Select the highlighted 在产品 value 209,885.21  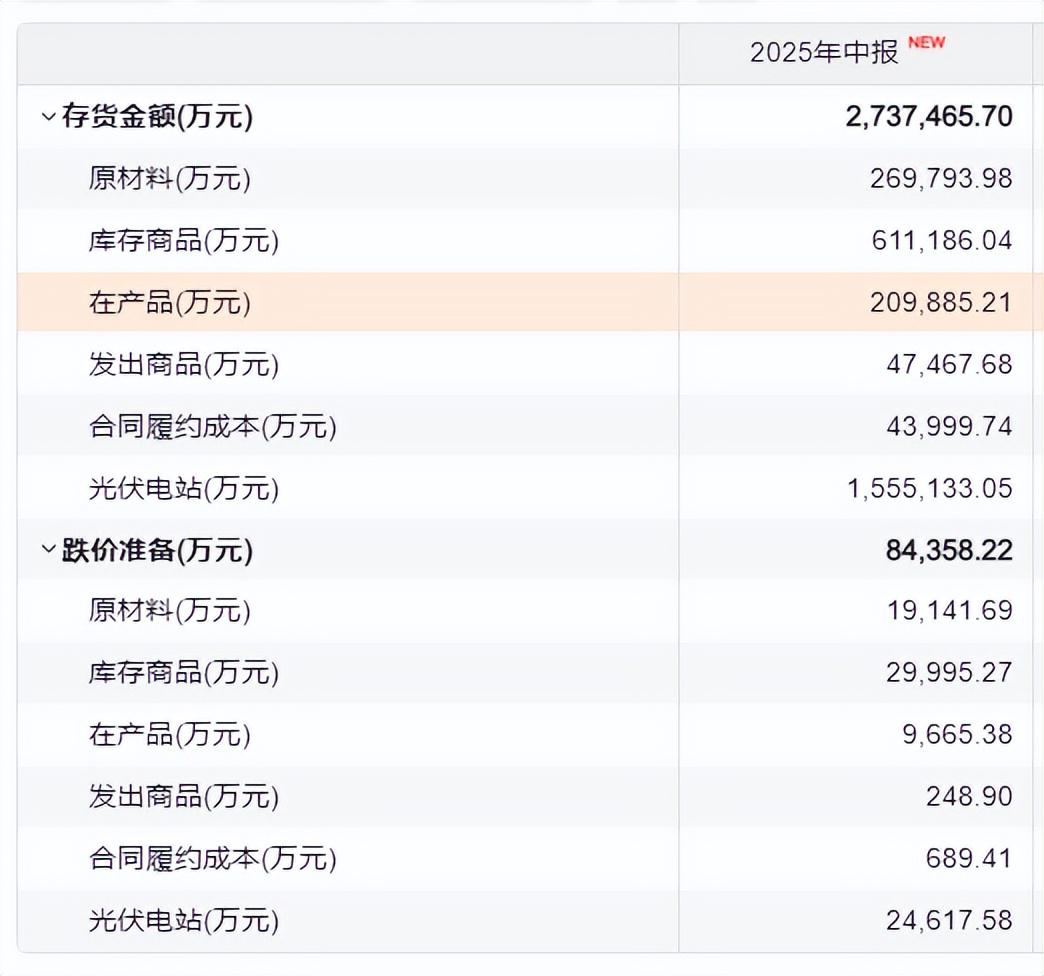tap(941, 303)
